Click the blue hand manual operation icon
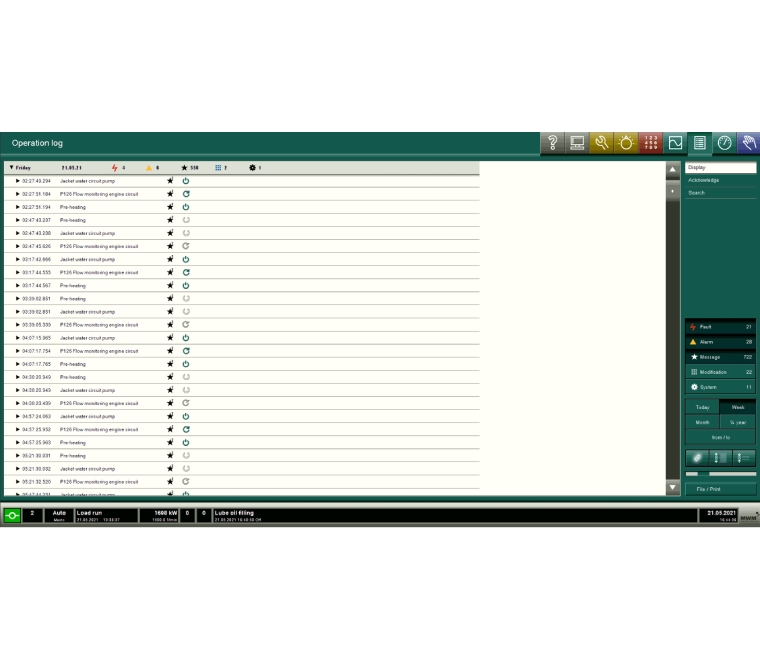760x660 pixels. [x=748, y=143]
